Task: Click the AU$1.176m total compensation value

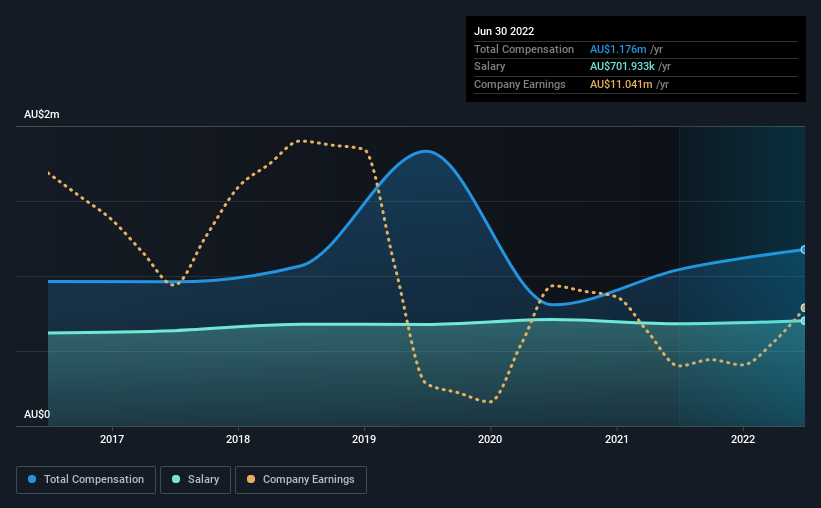Action: (618, 49)
